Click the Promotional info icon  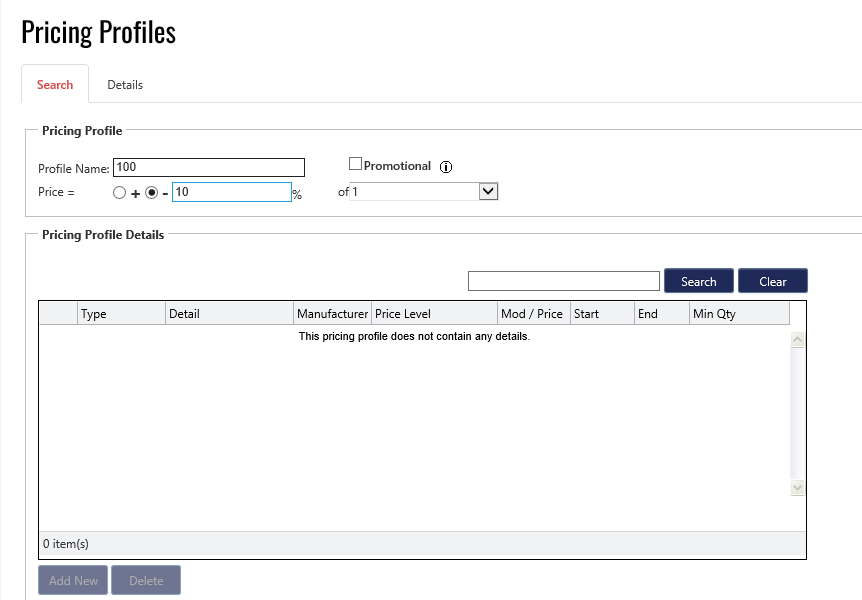(x=447, y=167)
